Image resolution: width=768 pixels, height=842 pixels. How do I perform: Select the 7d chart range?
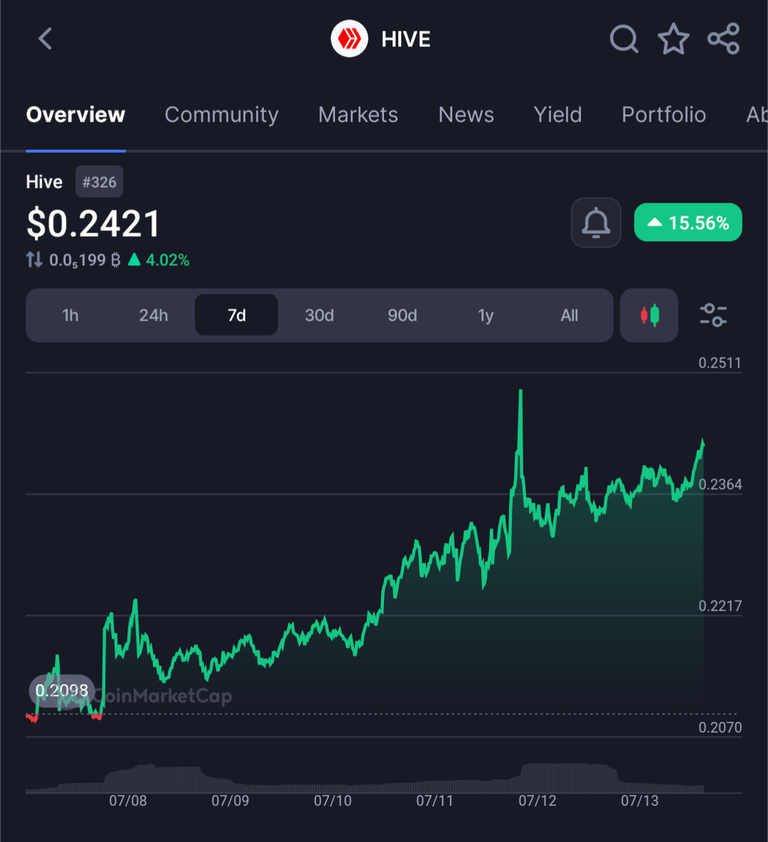click(236, 315)
